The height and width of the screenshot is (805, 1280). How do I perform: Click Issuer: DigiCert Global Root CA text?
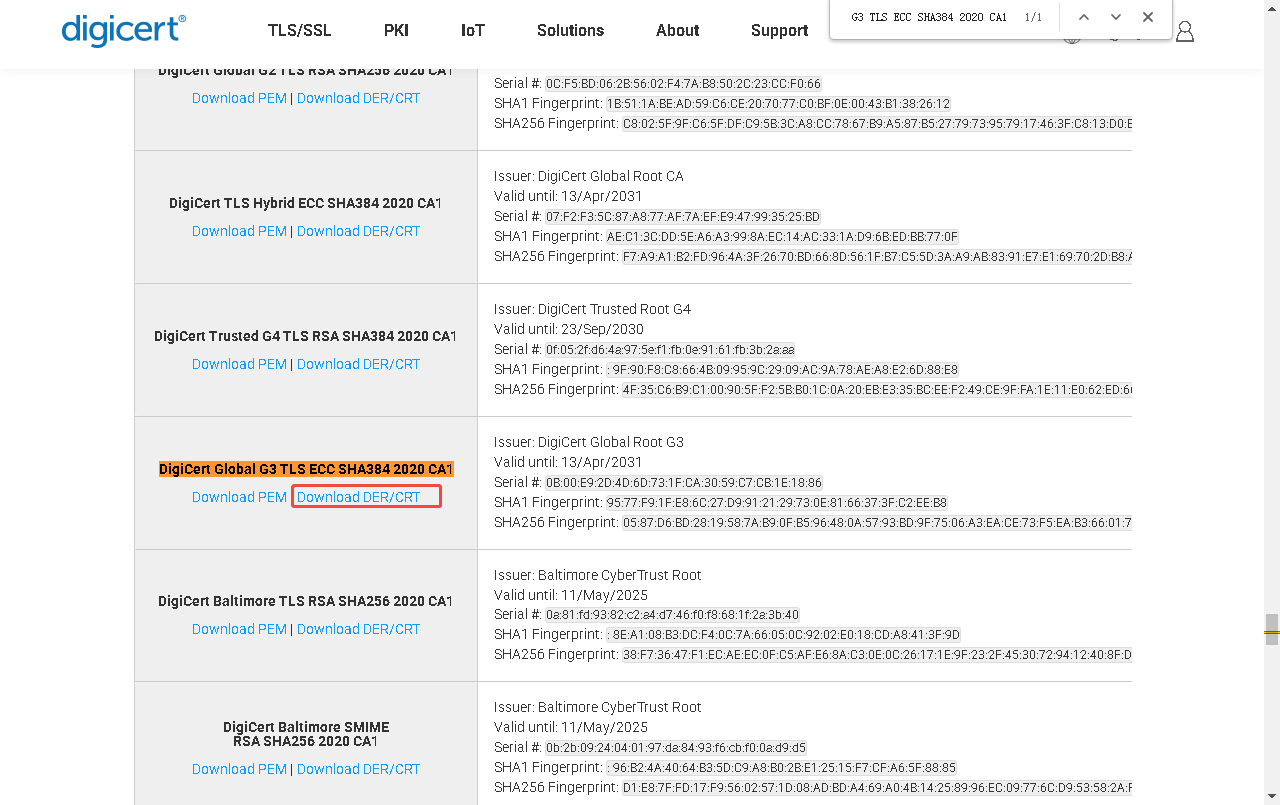(589, 176)
